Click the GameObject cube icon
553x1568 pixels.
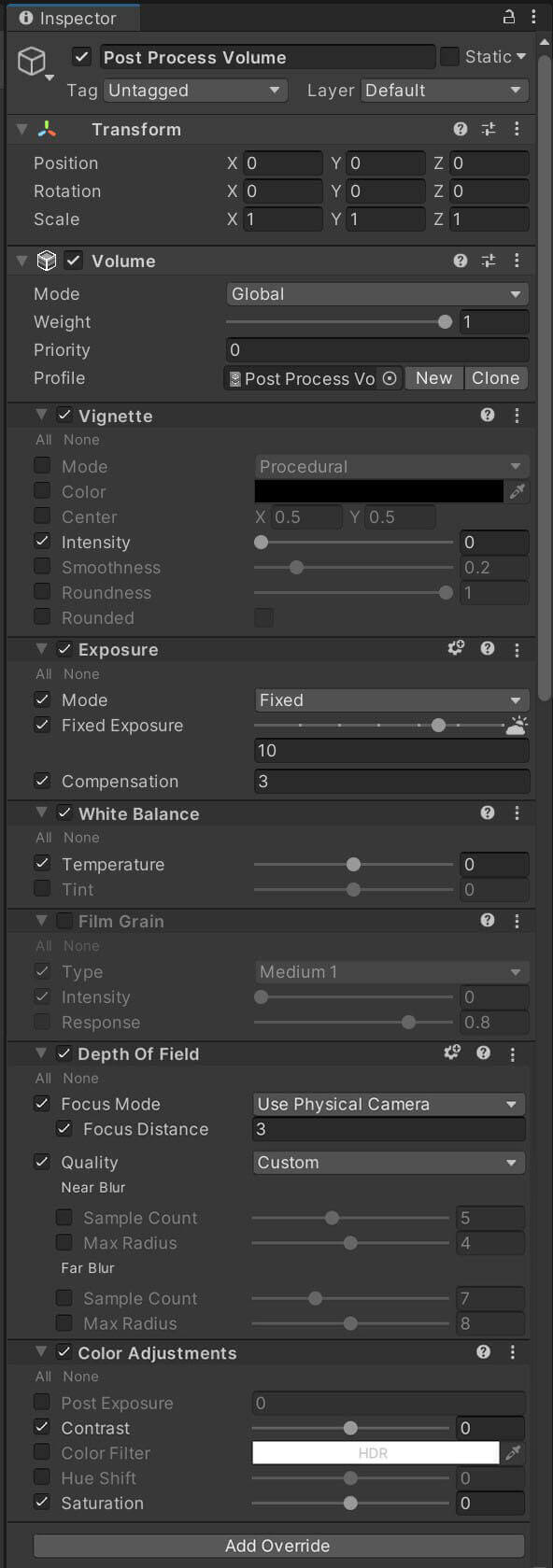32,62
